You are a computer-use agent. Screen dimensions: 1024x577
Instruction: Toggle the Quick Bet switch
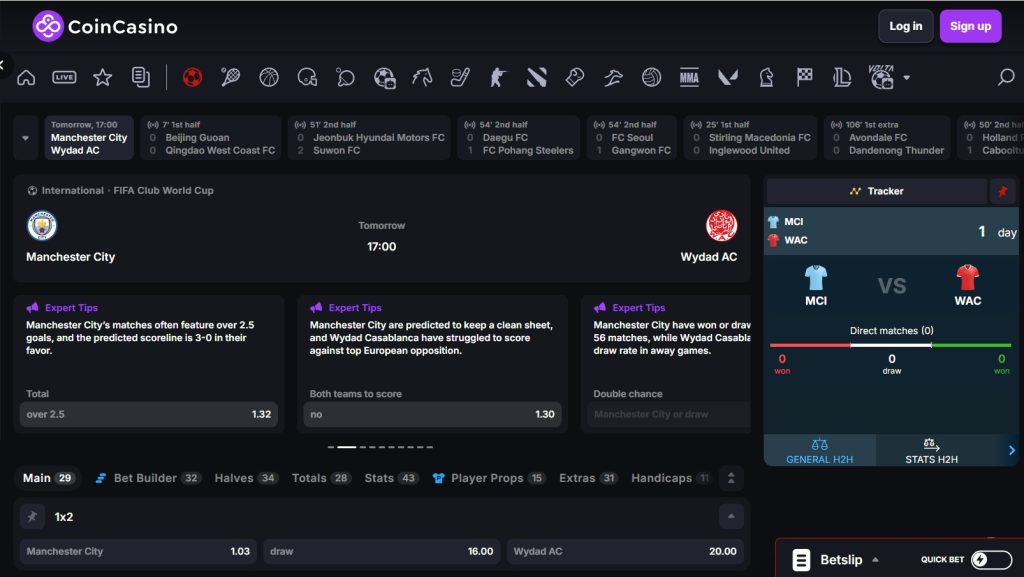pyautogui.click(x=991, y=559)
